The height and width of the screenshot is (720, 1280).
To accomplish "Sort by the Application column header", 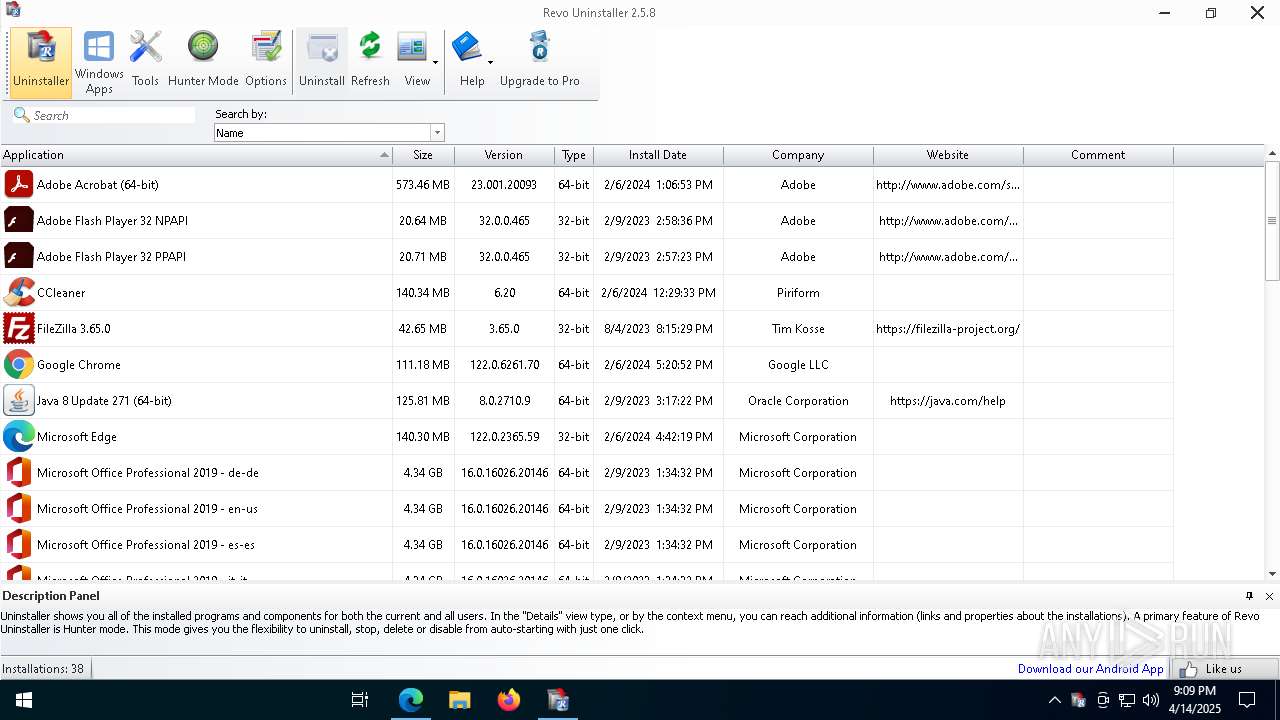I will tap(196, 155).
